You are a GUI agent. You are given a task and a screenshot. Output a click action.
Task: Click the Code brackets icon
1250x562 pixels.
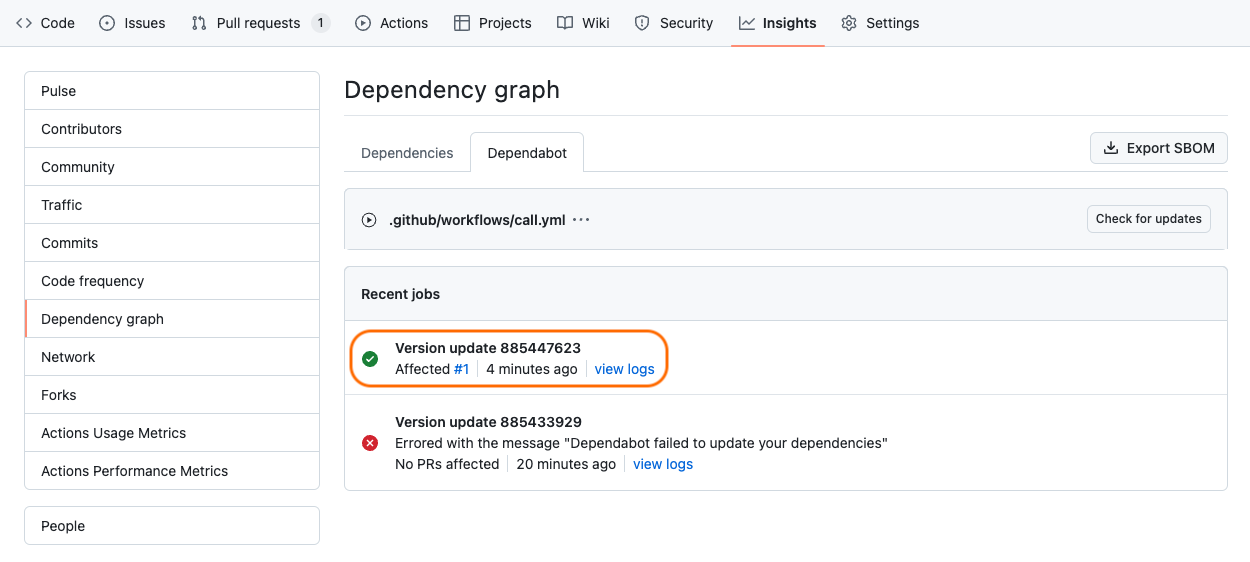(24, 23)
